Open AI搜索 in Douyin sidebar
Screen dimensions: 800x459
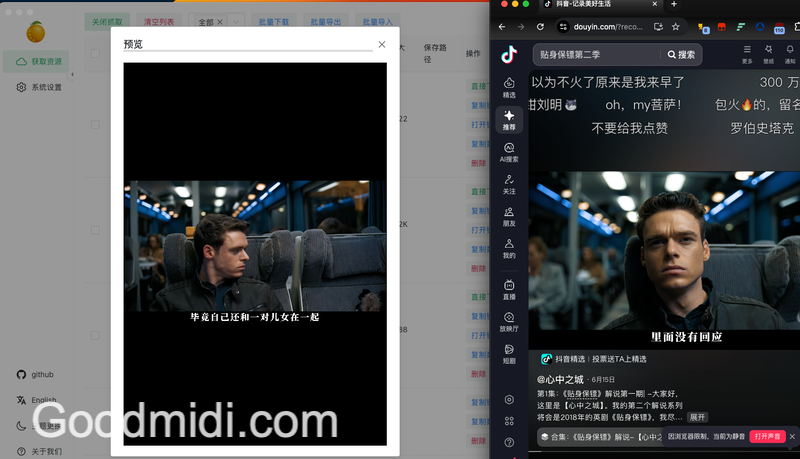click(509, 152)
